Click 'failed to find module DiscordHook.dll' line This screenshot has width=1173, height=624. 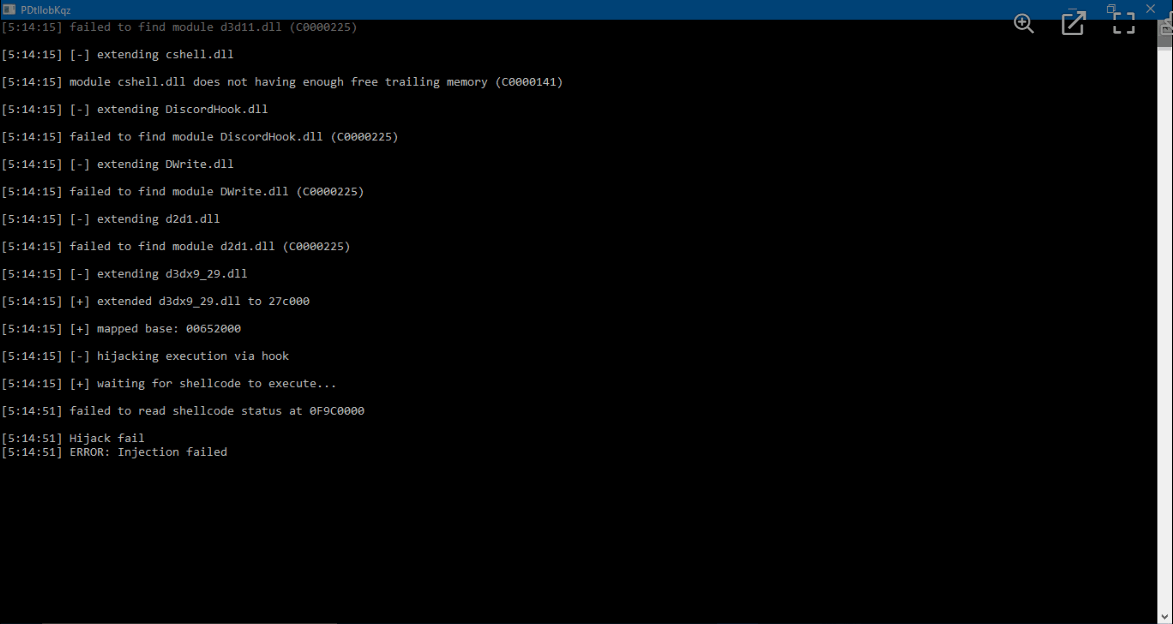click(200, 137)
